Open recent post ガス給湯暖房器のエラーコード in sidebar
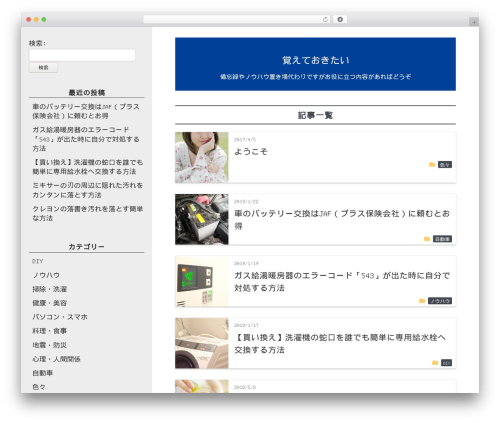The image size is (500, 423). point(86,139)
